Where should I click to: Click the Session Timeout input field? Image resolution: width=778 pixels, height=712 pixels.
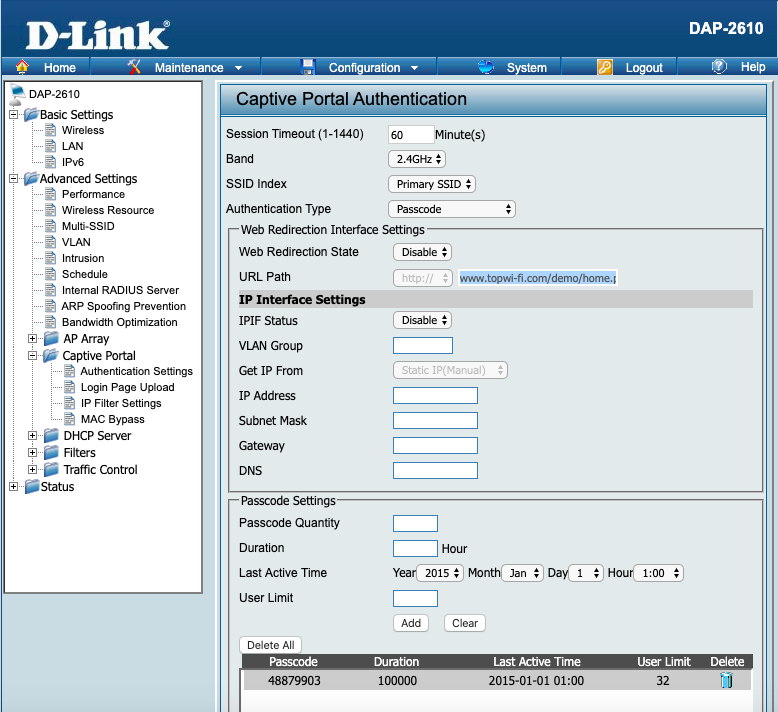coord(411,134)
